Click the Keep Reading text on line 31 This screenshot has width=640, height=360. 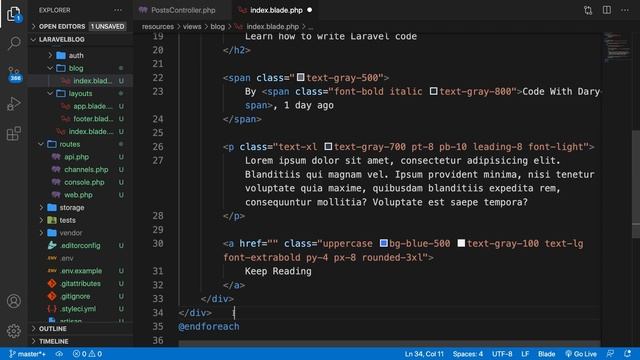click(278, 271)
